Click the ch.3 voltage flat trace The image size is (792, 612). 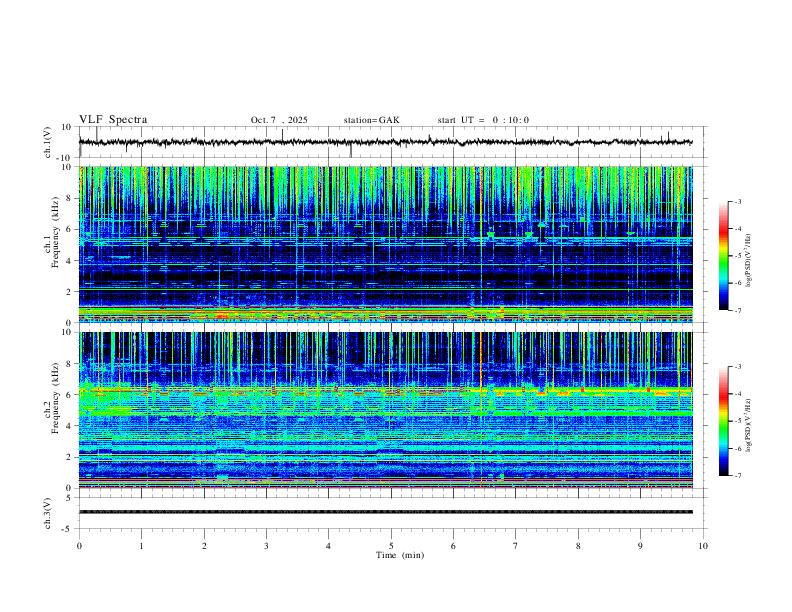pyautogui.click(x=386, y=512)
